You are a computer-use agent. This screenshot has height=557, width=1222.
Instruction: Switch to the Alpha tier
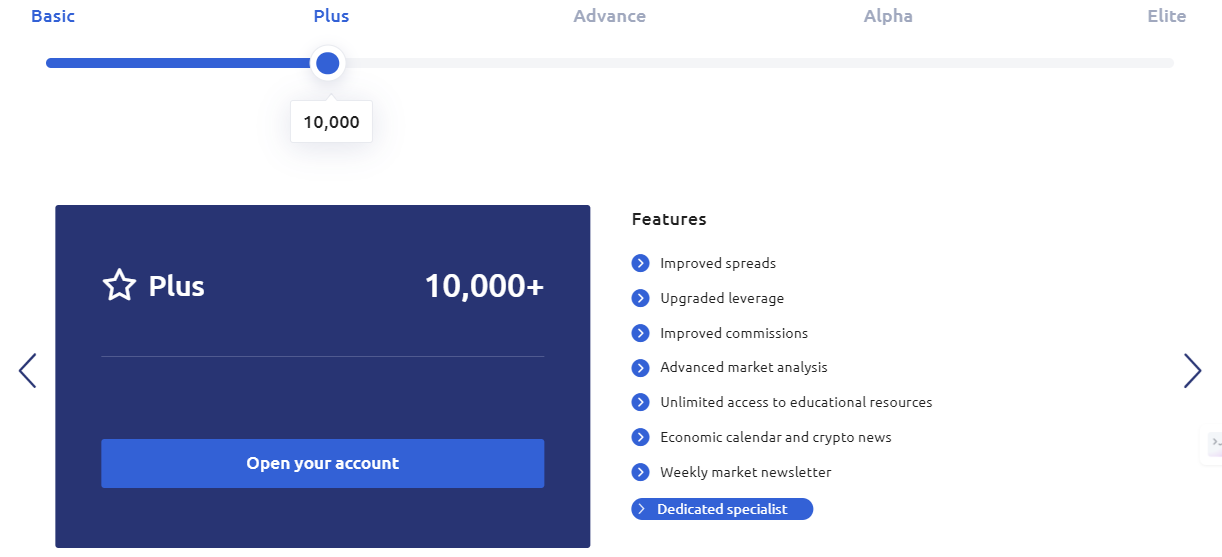pos(888,16)
